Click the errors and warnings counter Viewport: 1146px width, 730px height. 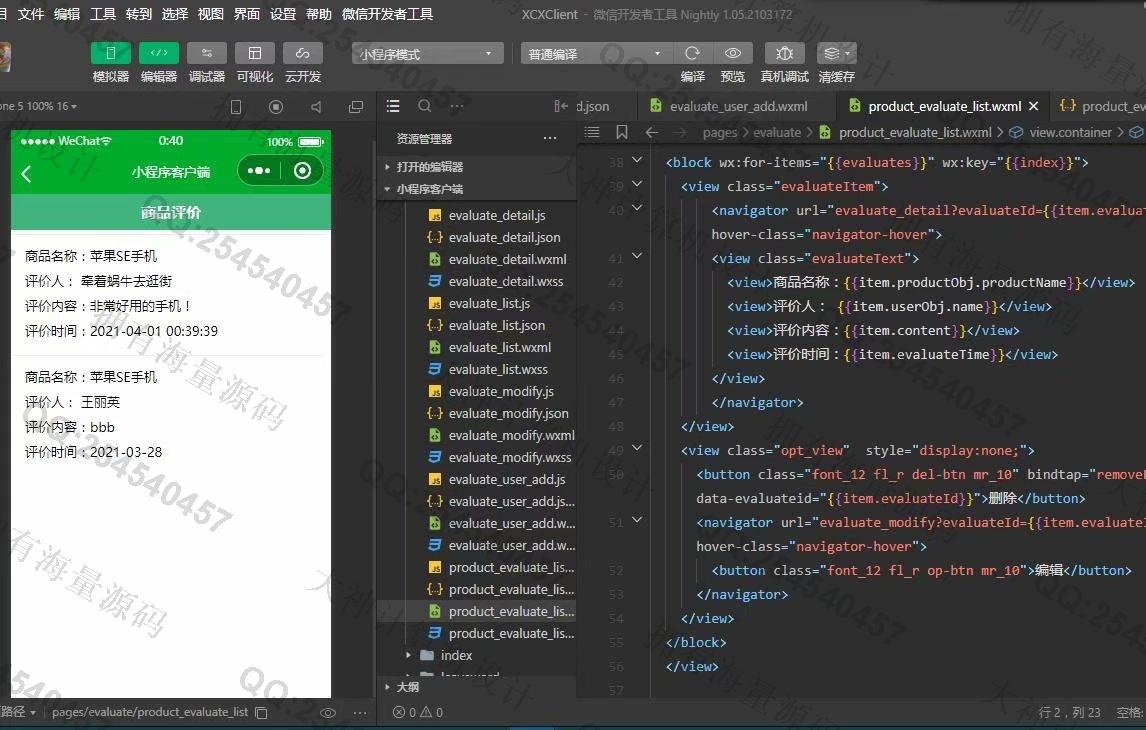[x=417, y=712]
